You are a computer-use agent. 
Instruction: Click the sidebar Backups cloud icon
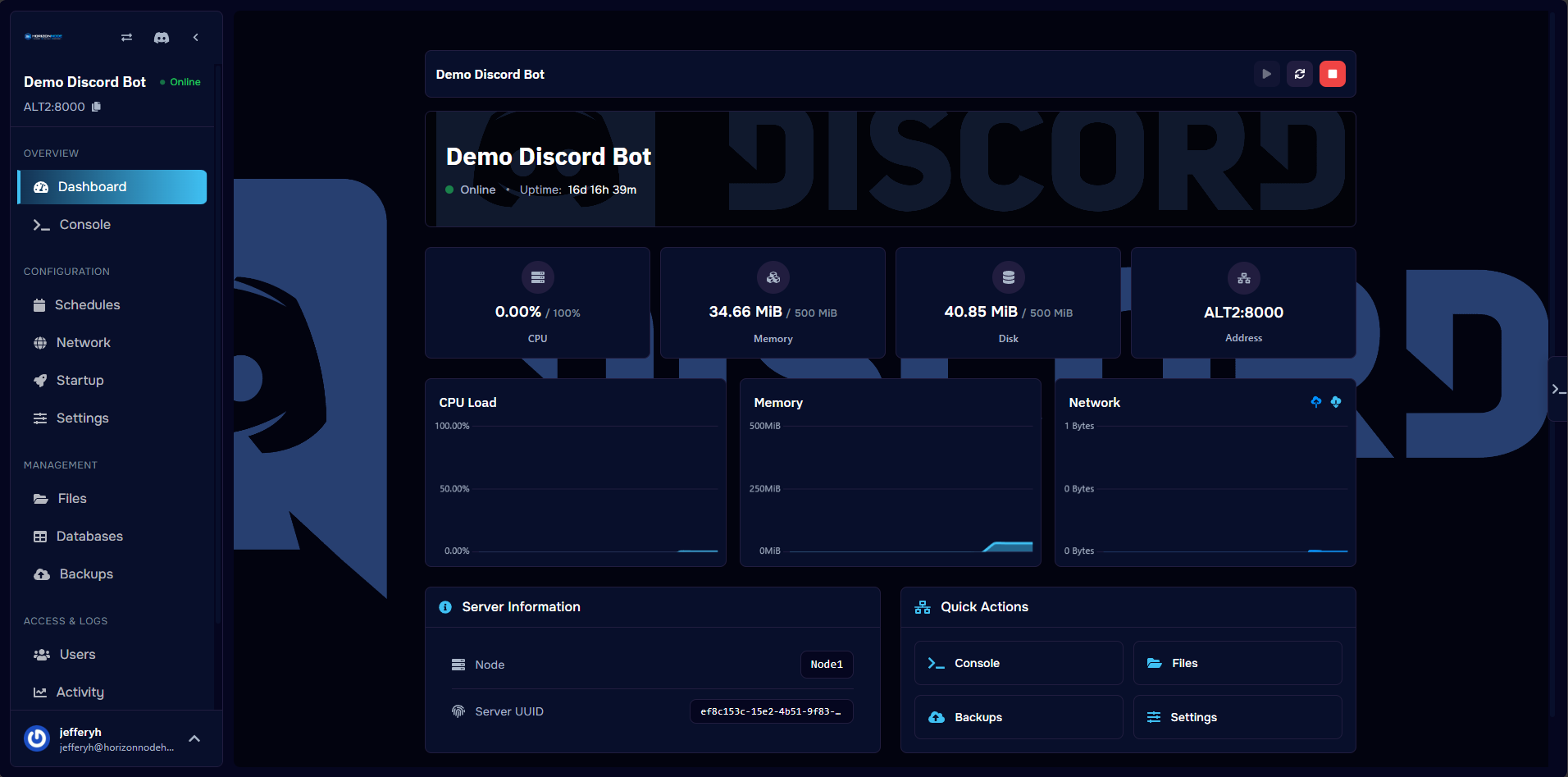click(42, 574)
